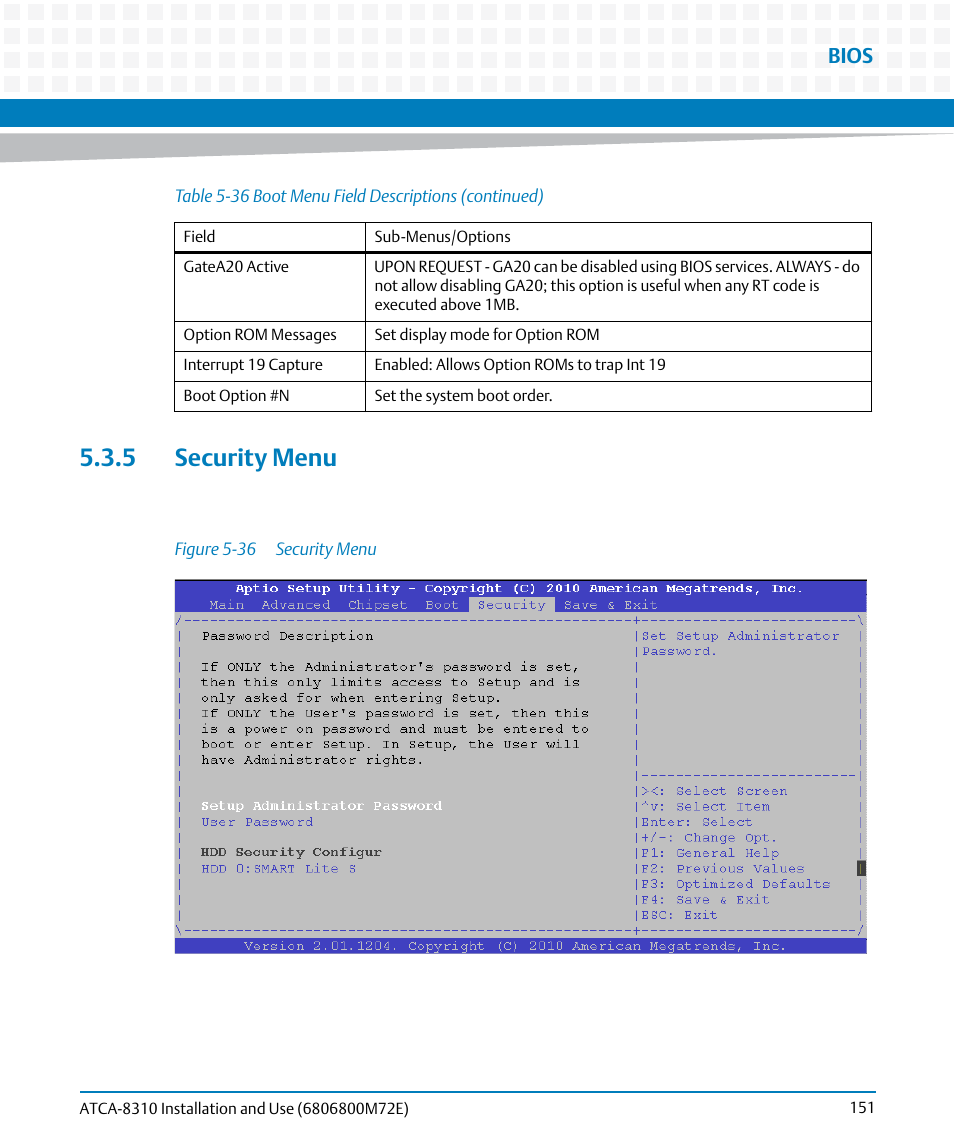Open the Advanced tab
This screenshot has width=954, height=1145.
tap(295, 605)
